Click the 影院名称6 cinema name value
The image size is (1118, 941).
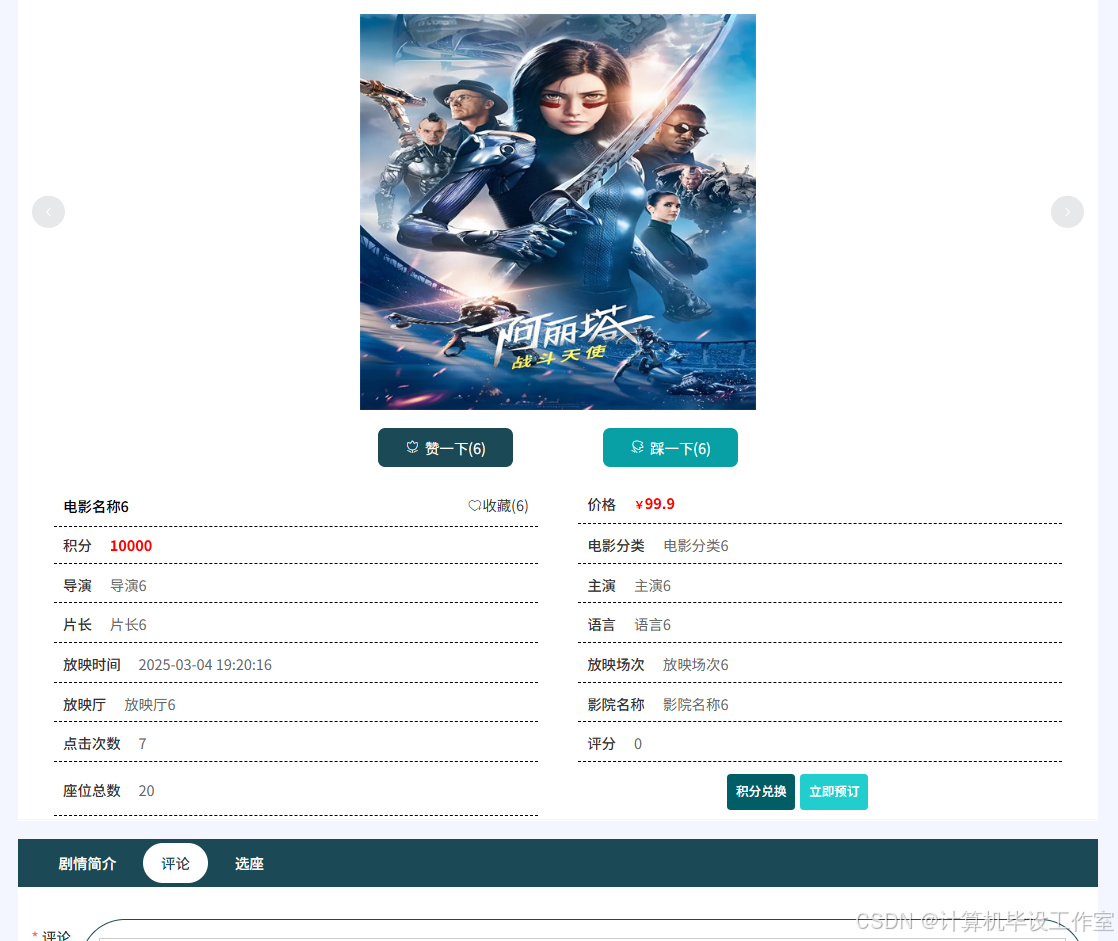(696, 704)
